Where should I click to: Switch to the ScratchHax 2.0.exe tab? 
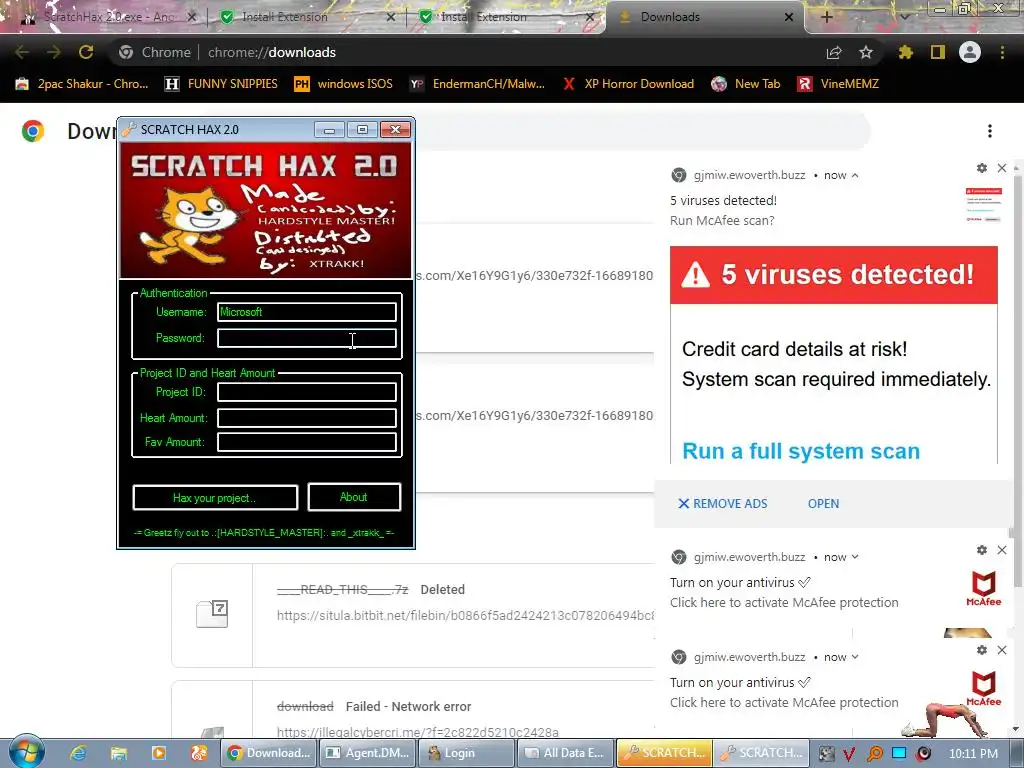pos(109,17)
